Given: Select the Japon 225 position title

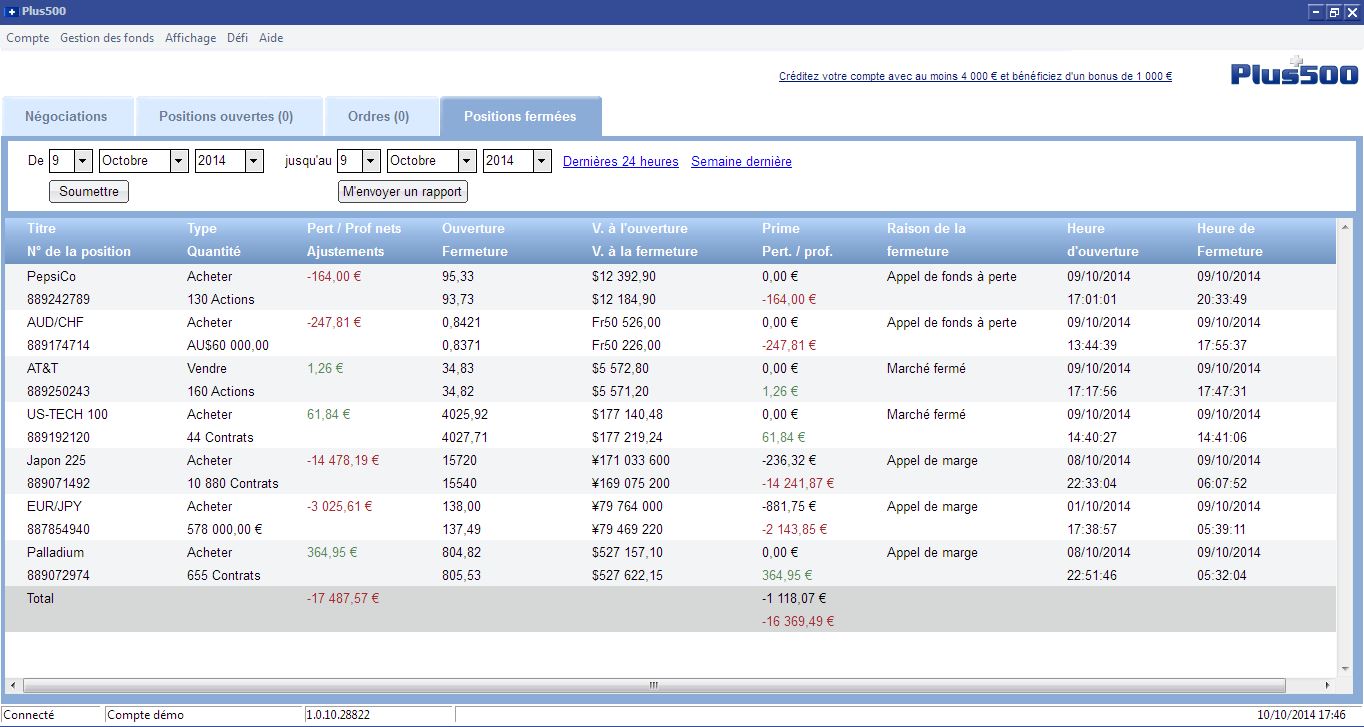Looking at the screenshot, I should pyautogui.click(x=56, y=460).
